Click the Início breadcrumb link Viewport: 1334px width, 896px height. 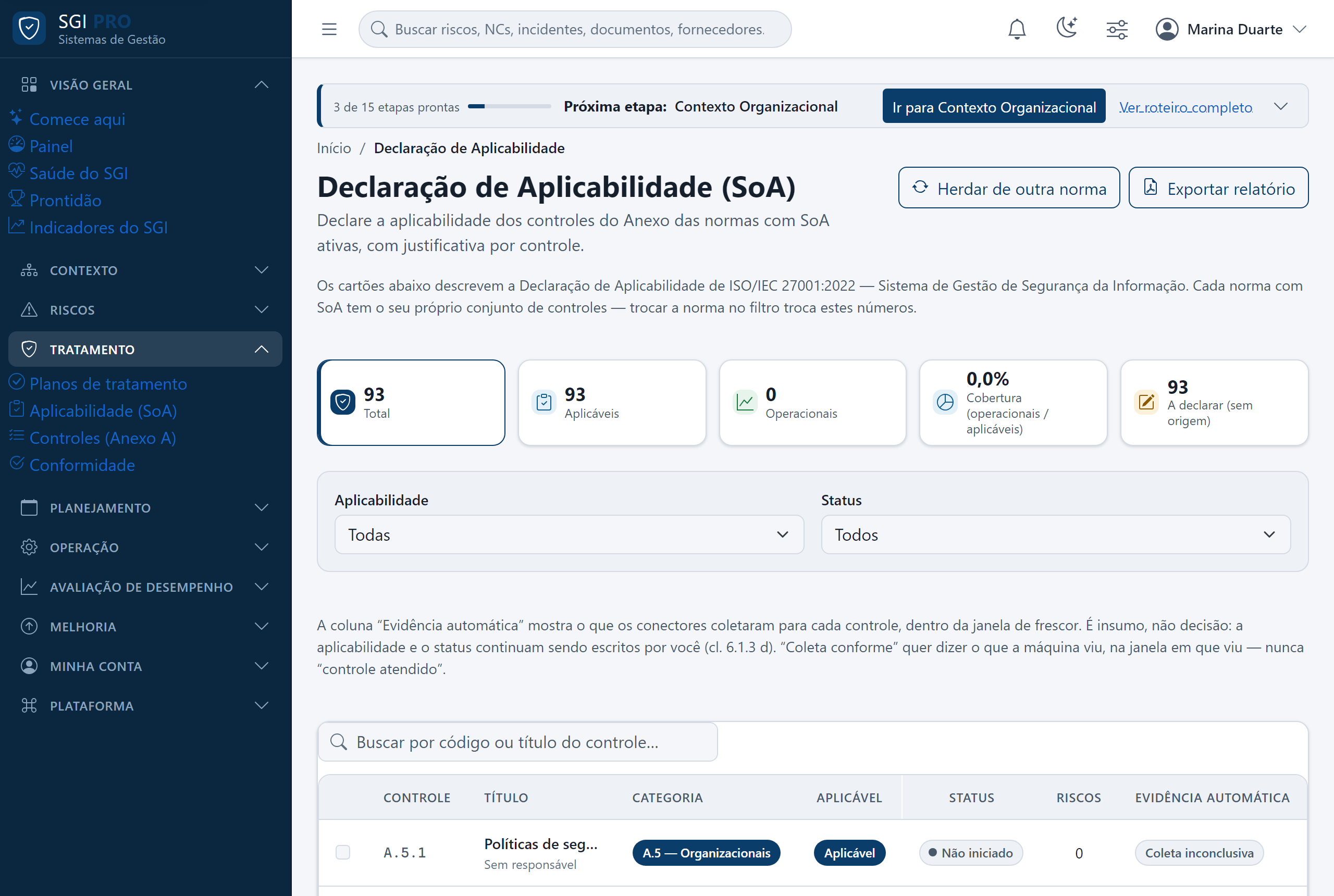pyautogui.click(x=334, y=148)
